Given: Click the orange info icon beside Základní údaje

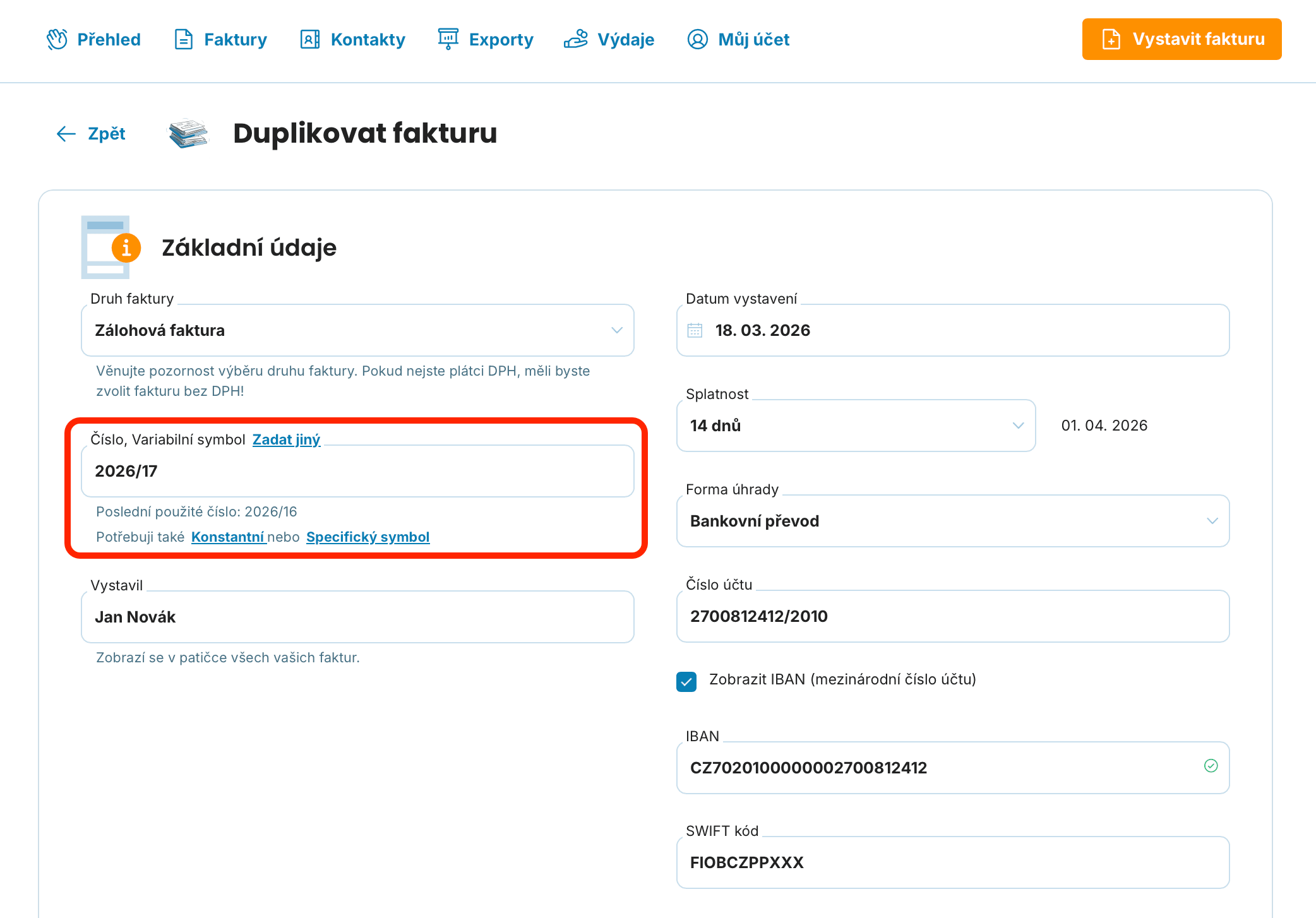Looking at the screenshot, I should [x=126, y=247].
